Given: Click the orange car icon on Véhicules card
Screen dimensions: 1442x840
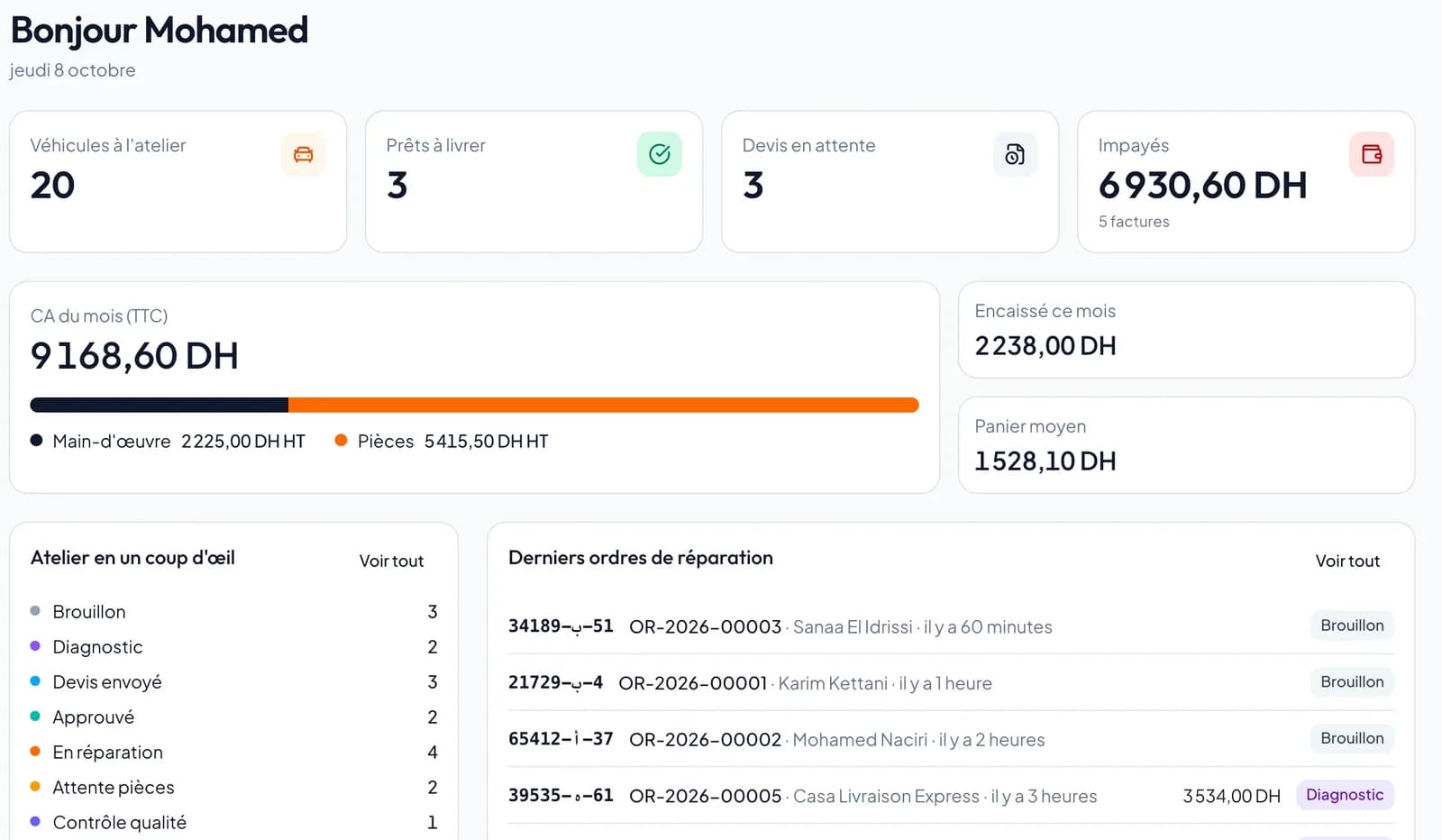Looking at the screenshot, I should tap(303, 154).
